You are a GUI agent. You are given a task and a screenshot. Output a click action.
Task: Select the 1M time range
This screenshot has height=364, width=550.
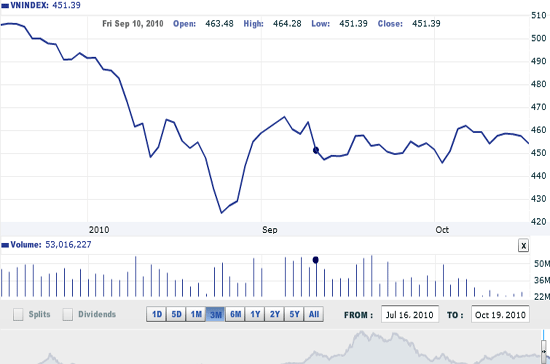[x=196, y=314]
